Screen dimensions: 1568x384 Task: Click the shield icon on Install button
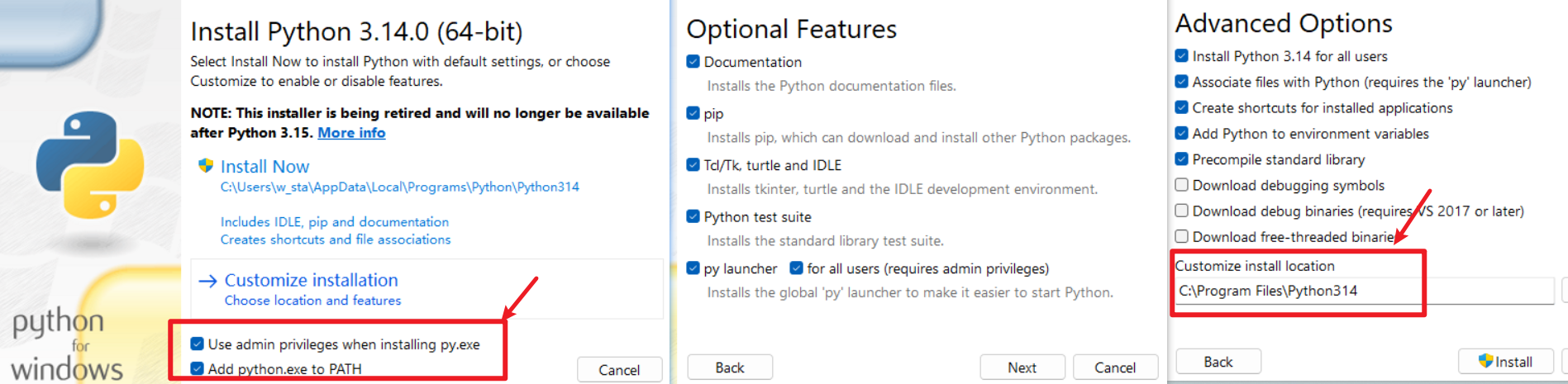(x=1485, y=361)
